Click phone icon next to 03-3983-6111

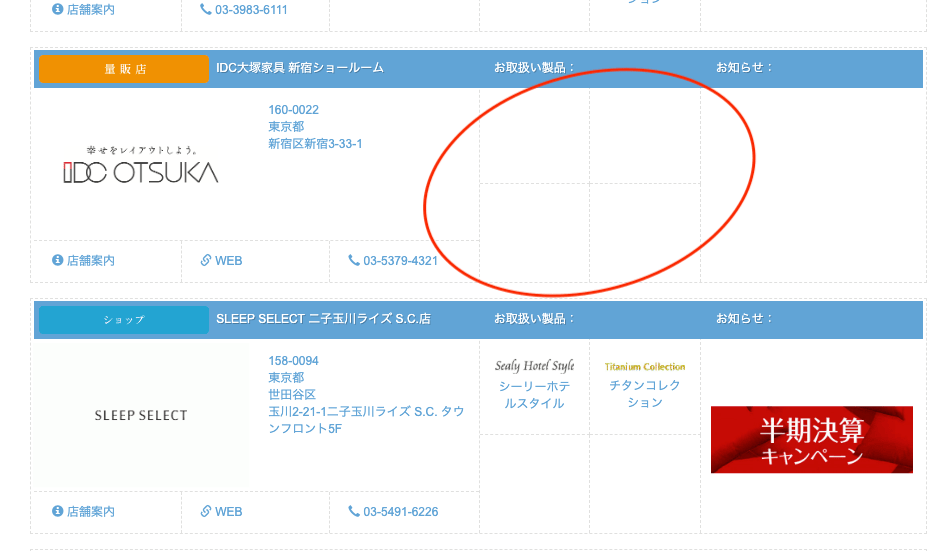[x=205, y=9]
